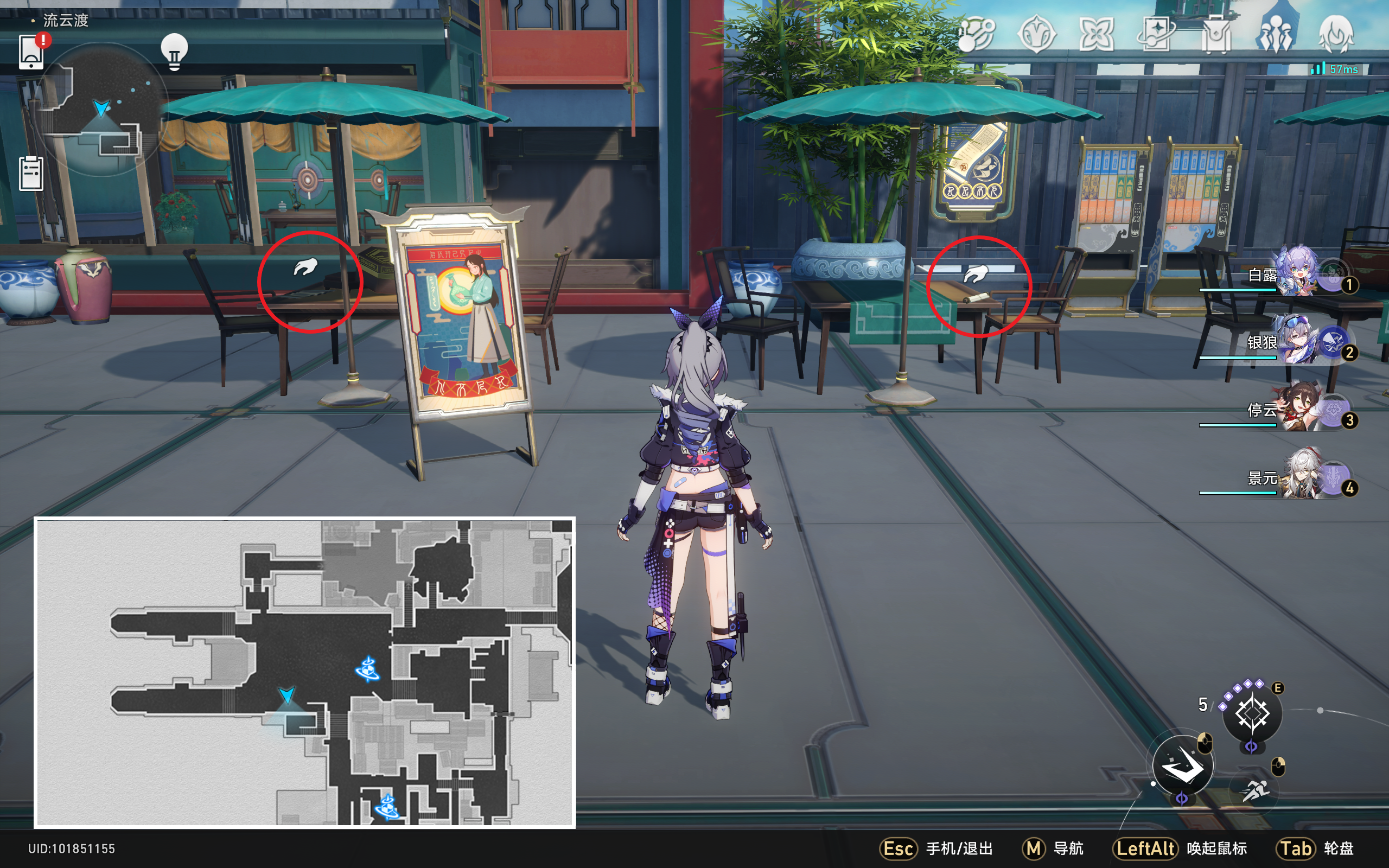Click 银狼 health bar
Image resolution: width=1389 pixels, height=868 pixels.
pos(1238,358)
